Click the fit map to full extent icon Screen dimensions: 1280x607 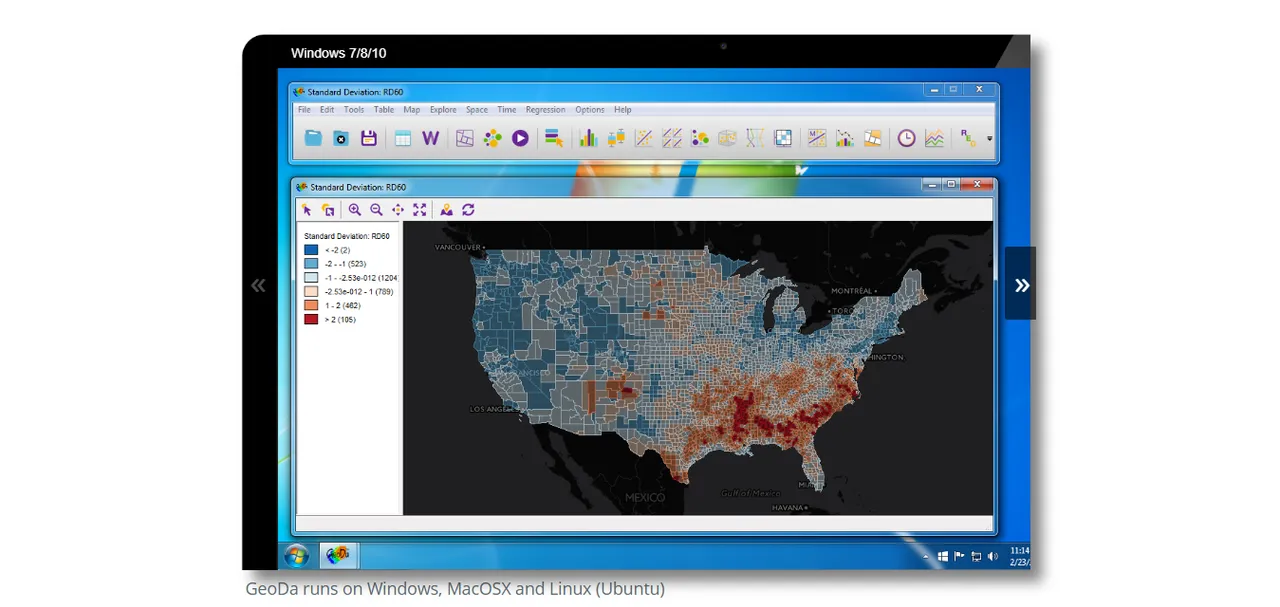click(419, 210)
